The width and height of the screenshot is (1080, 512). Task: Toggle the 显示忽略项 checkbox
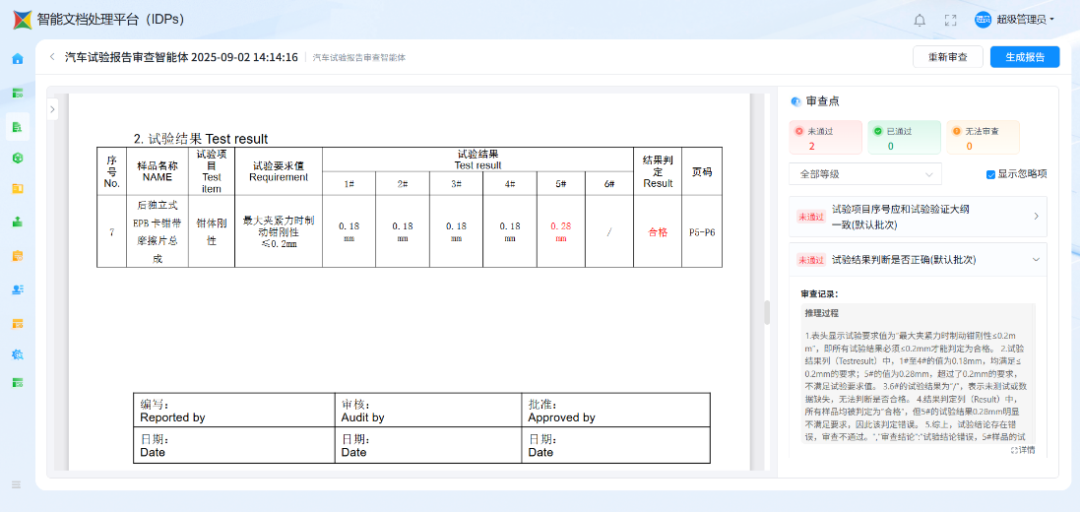[991, 174]
